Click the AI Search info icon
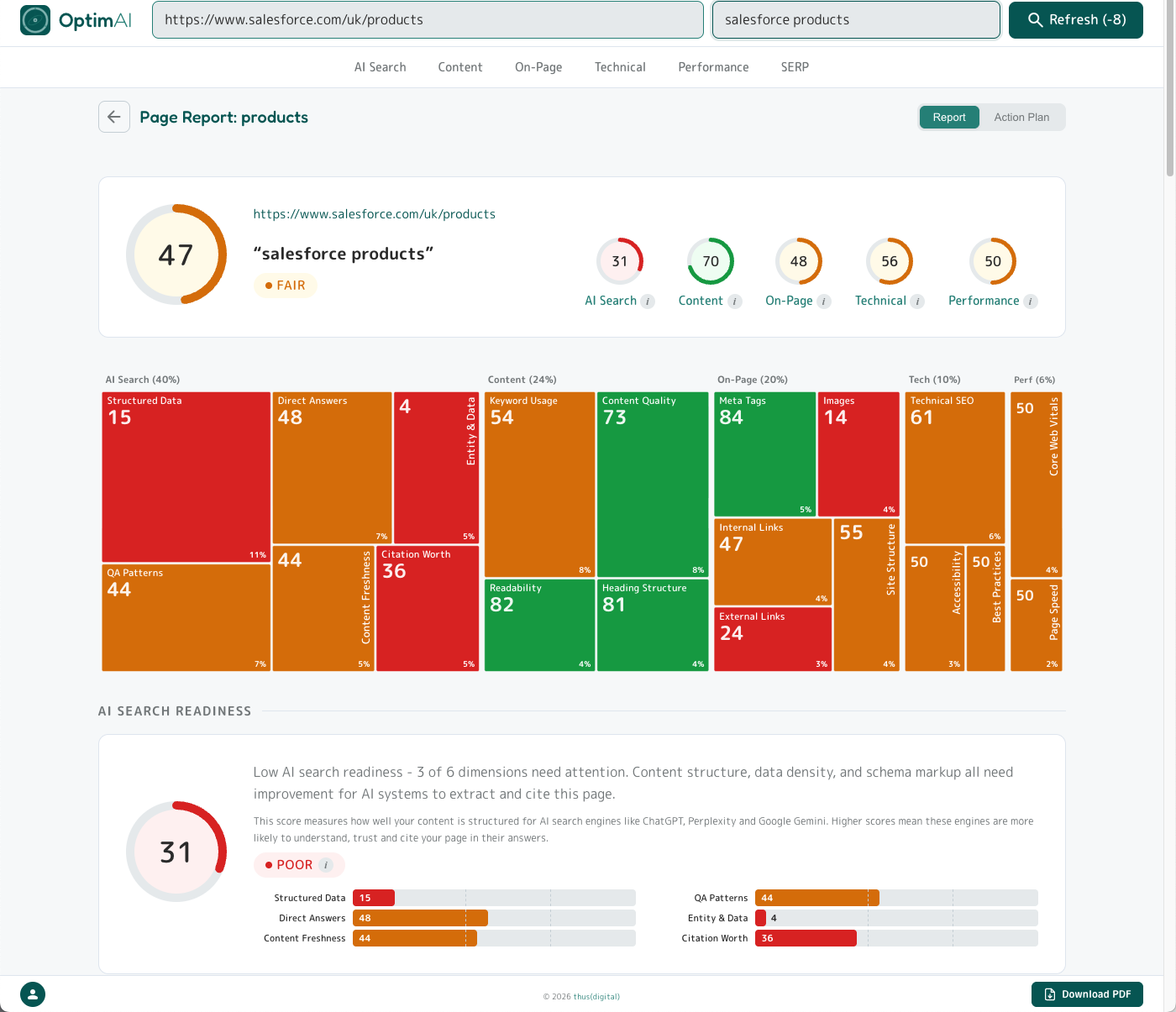This screenshot has height=1012, width=1176. pyautogui.click(x=648, y=302)
